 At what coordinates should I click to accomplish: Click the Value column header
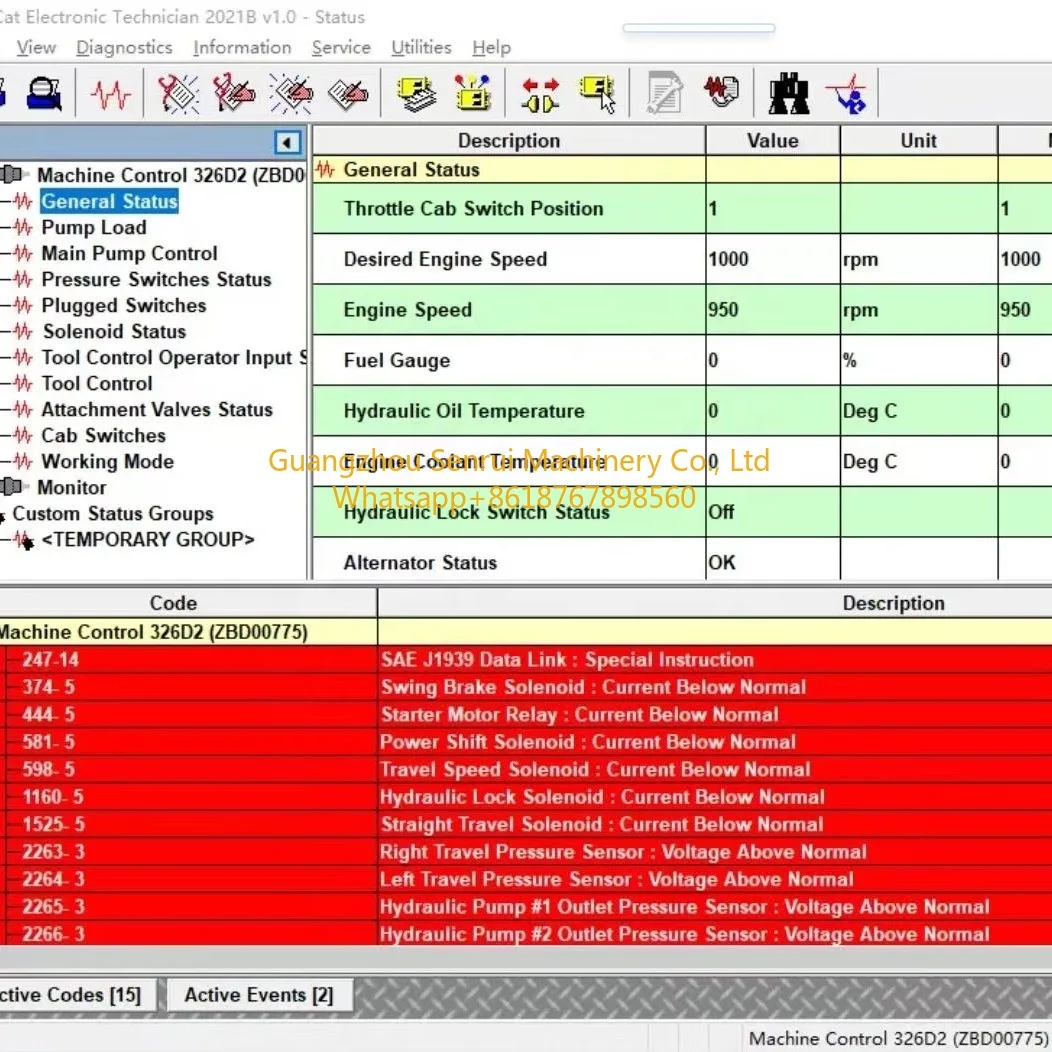click(773, 141)
